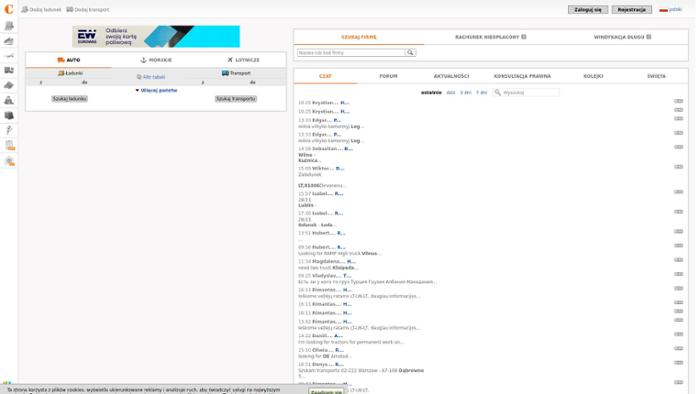Open the globe icon with orange badge

tap(9, 161)
